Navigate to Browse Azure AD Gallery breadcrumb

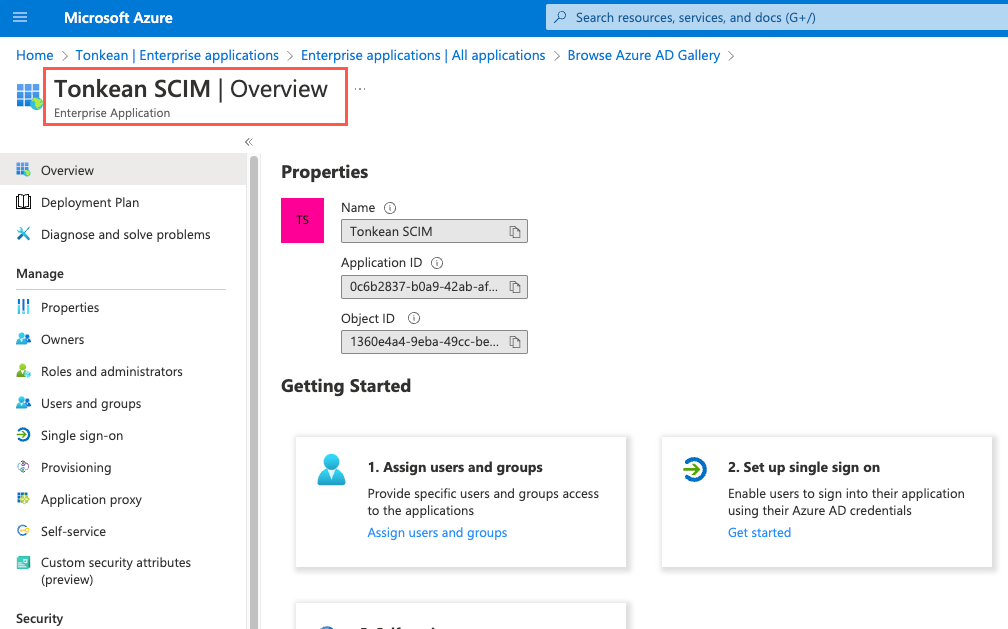(x=643, y=55)
